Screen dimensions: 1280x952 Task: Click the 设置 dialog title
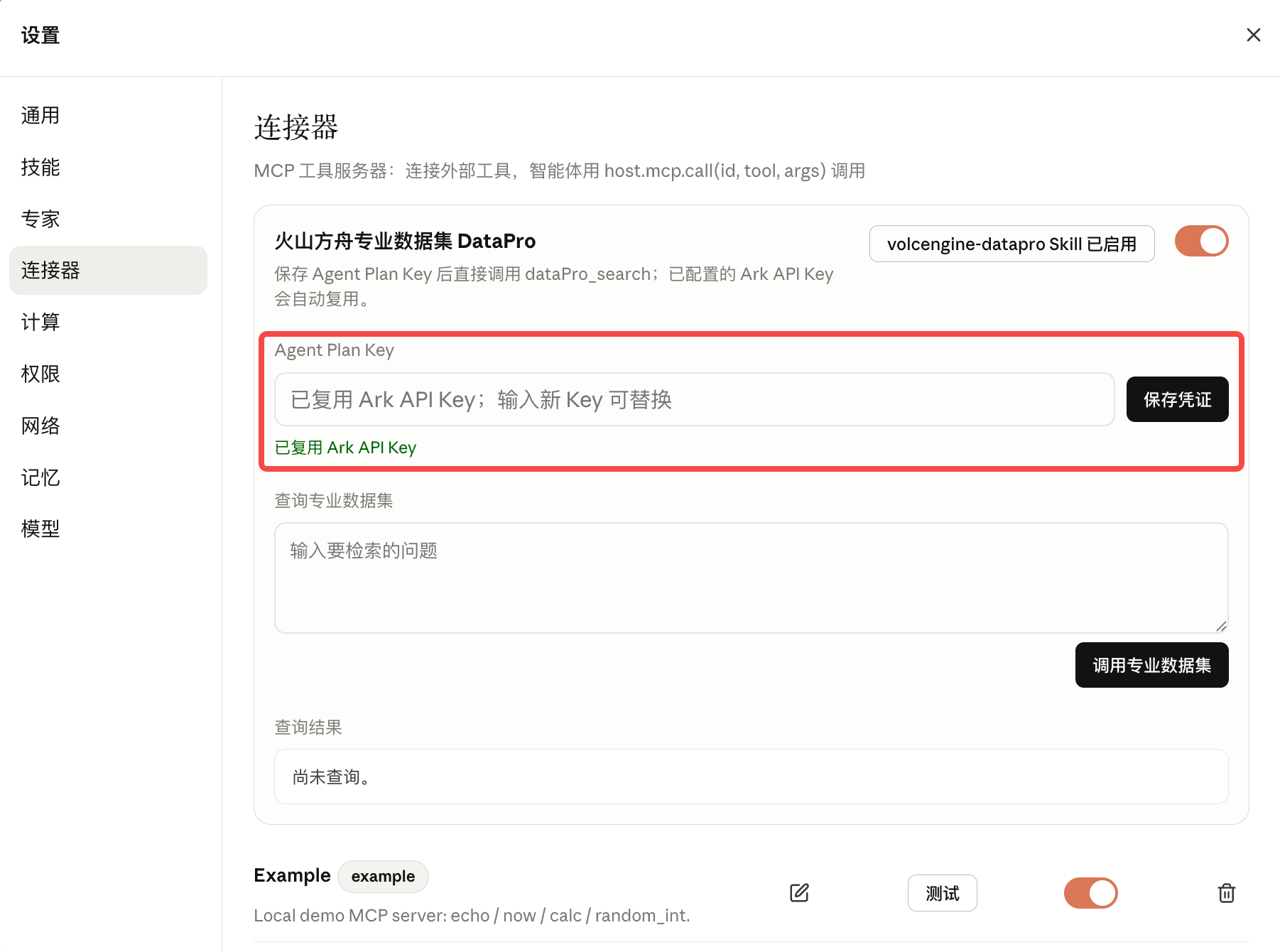(x=40, y=35)
